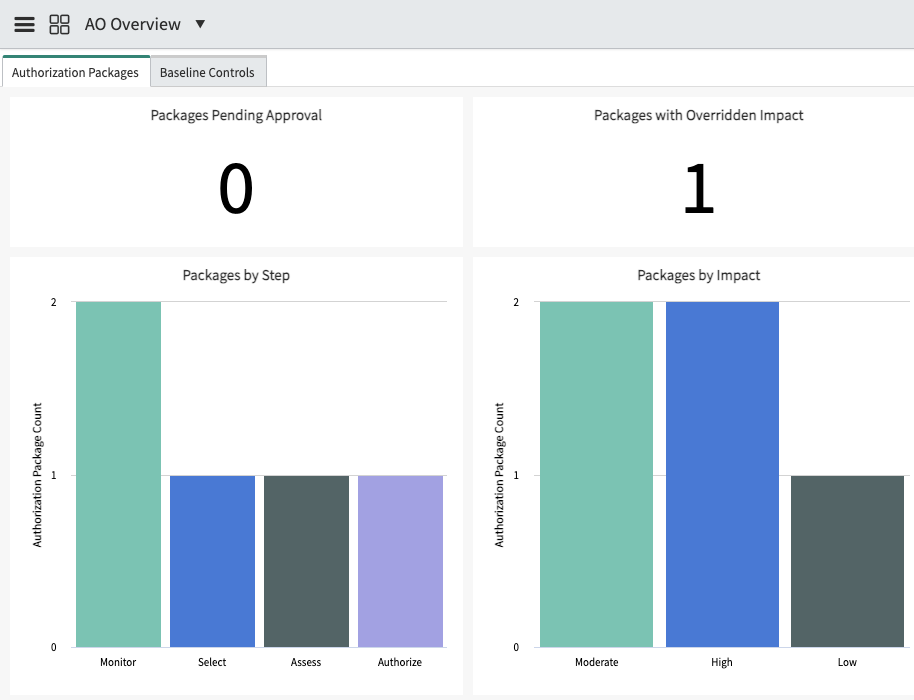Click the dashboard grid icon
The height and width of the screenshot is (700, 914).
click(59, 24)
